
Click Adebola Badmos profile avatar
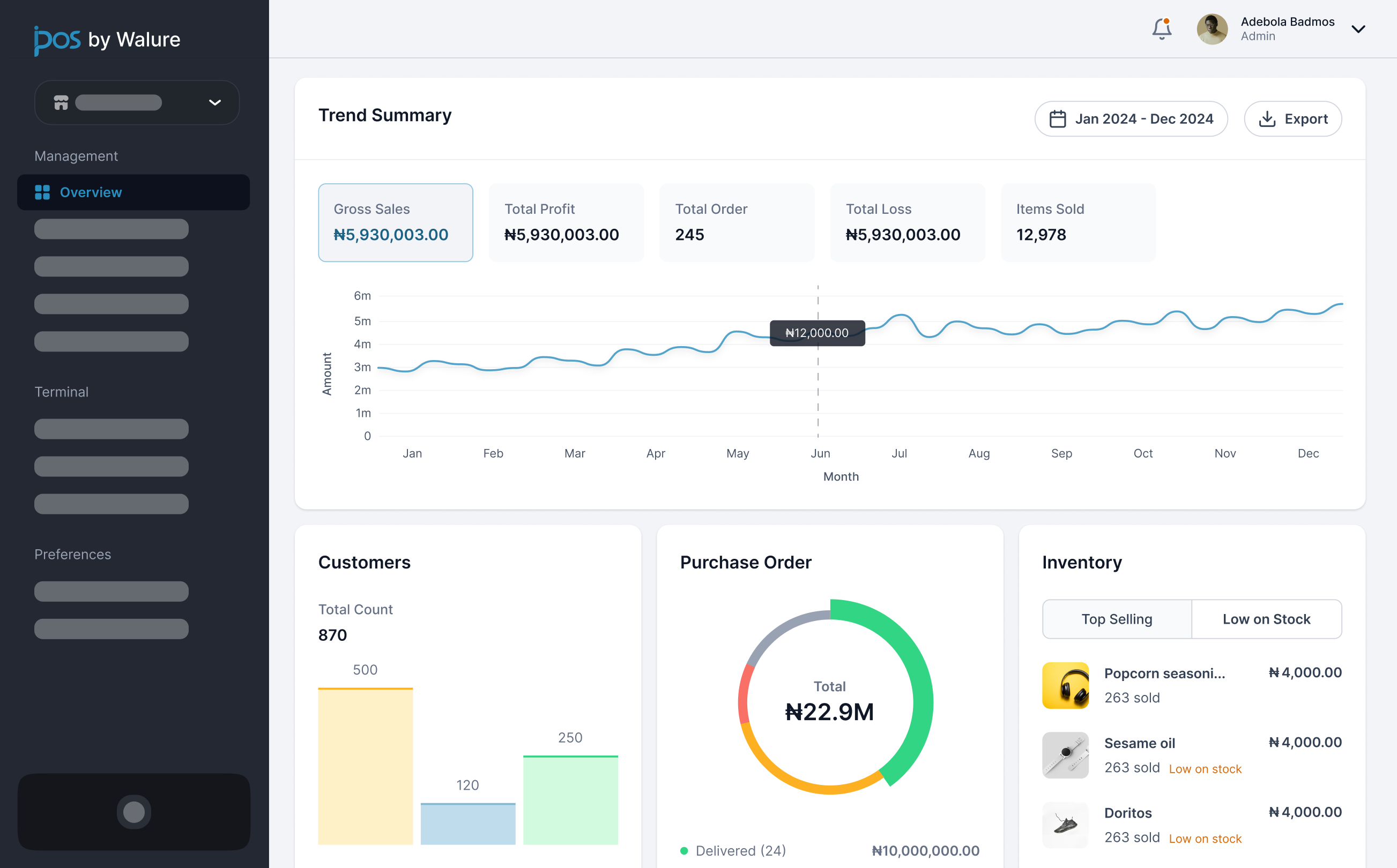click(1212, 29)
